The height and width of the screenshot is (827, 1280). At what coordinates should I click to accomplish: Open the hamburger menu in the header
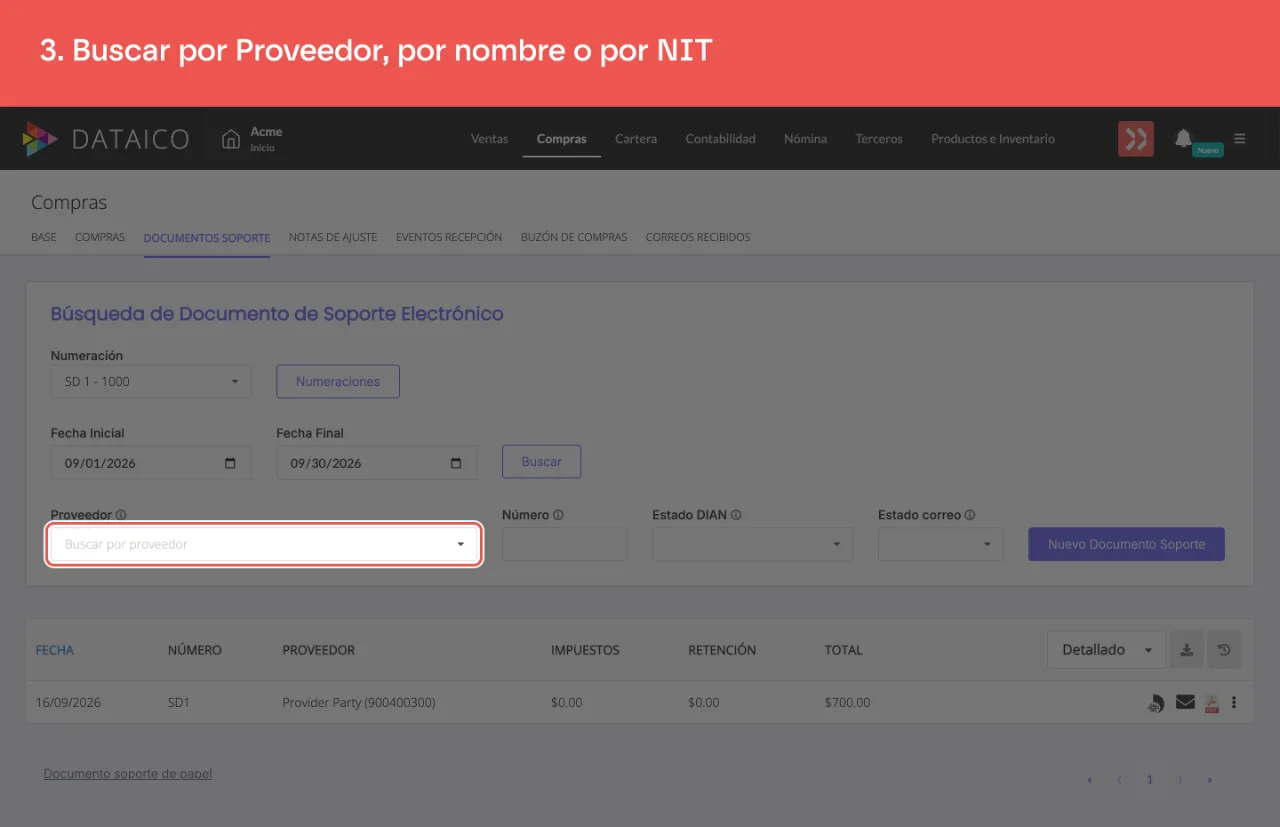tap(1240, 139)
